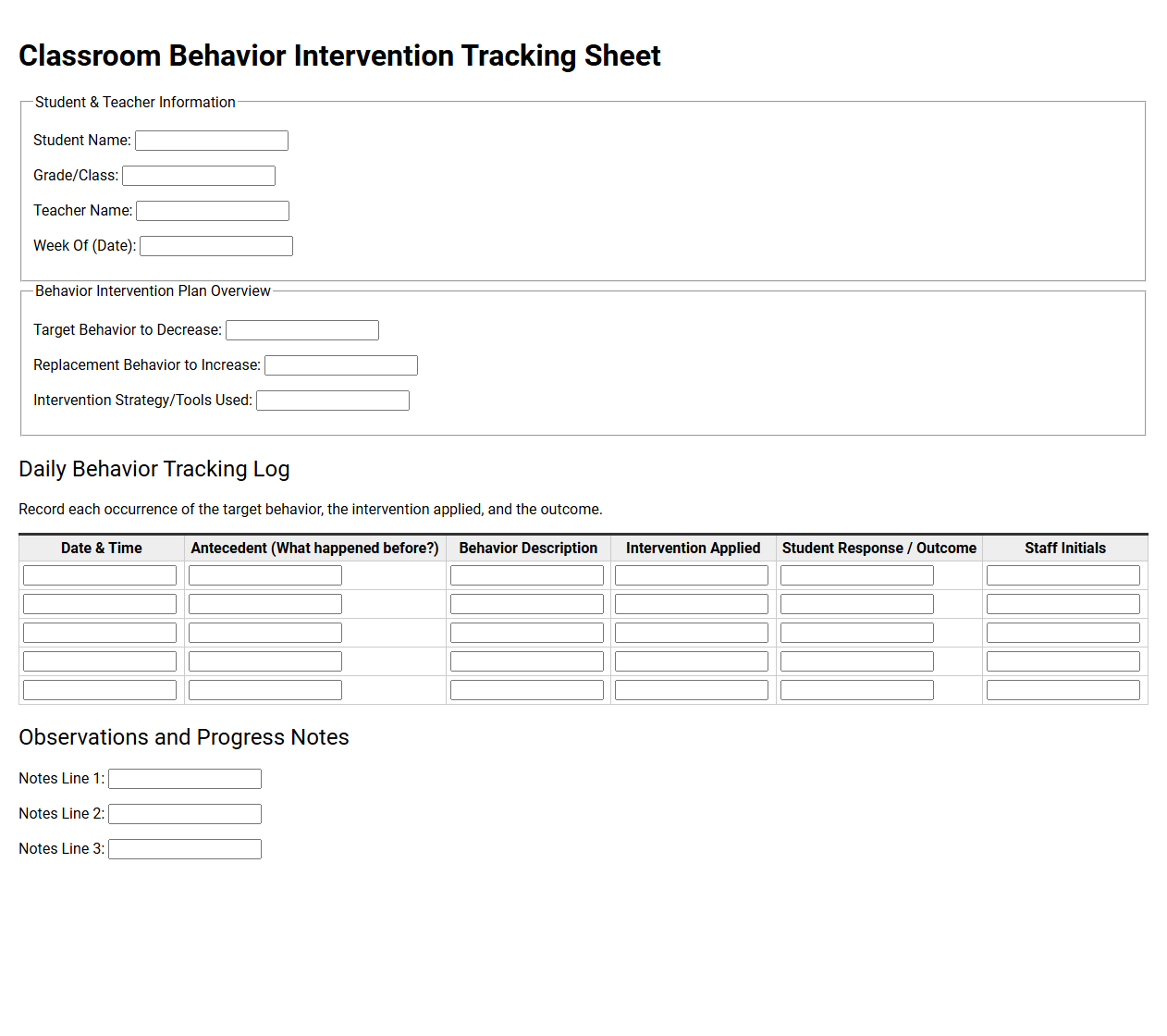
Task: Click first row Staff Initials input
Action: pyautogui.click(x=1063, y=575)
